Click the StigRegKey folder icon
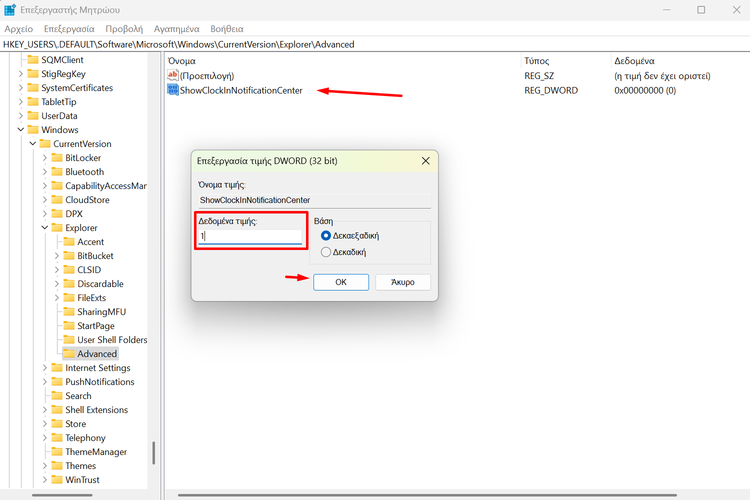The width and height of the screenshot is (750, 500). [x=33, y=73]
